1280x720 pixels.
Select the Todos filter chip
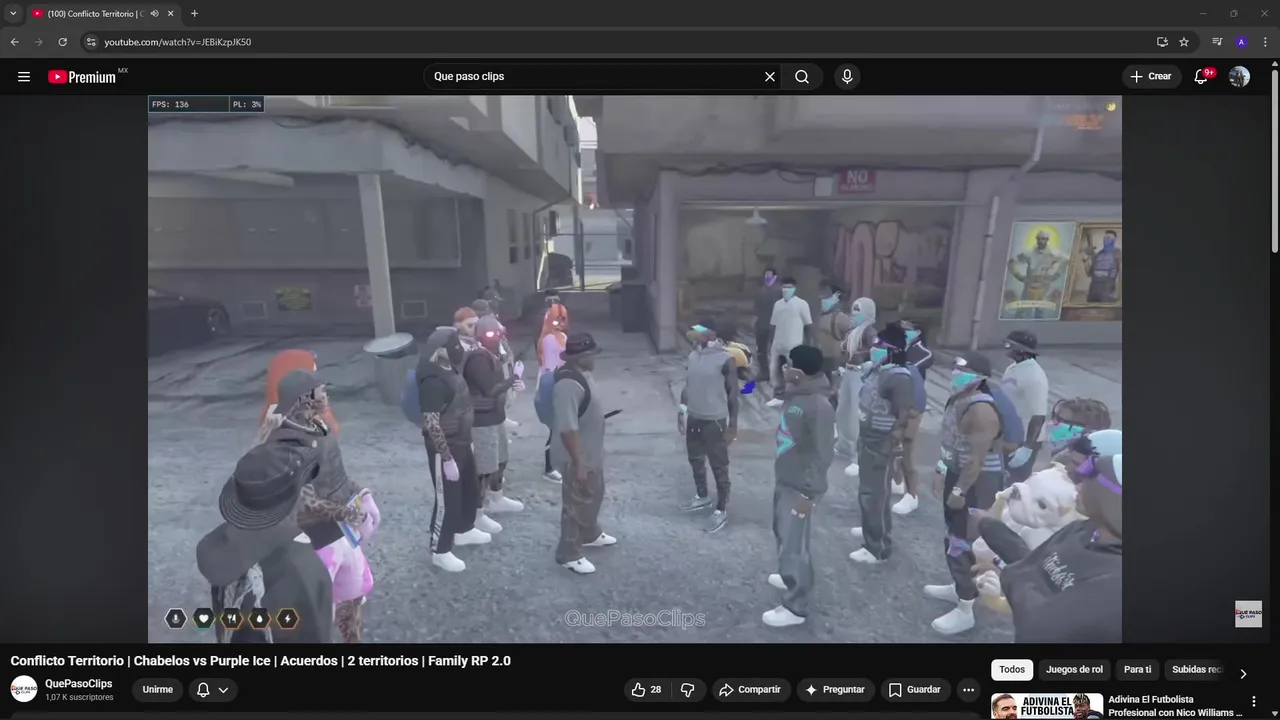click(x=1012, y=670)
